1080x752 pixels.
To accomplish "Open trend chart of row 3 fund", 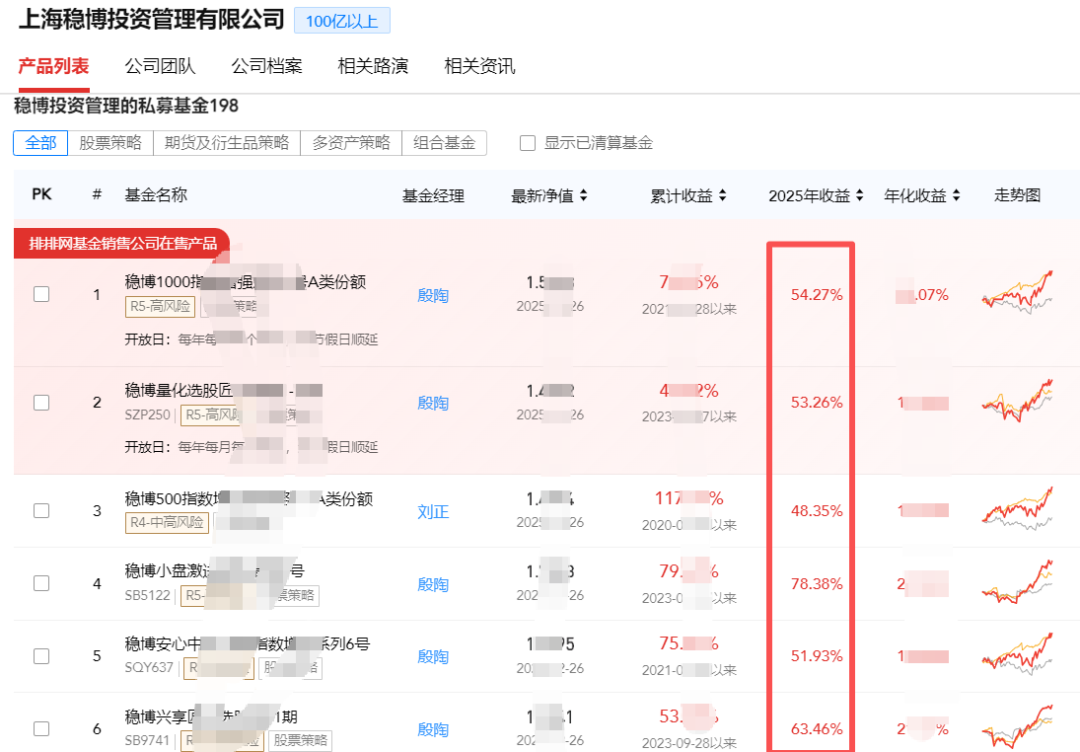I will [1017, 509].
